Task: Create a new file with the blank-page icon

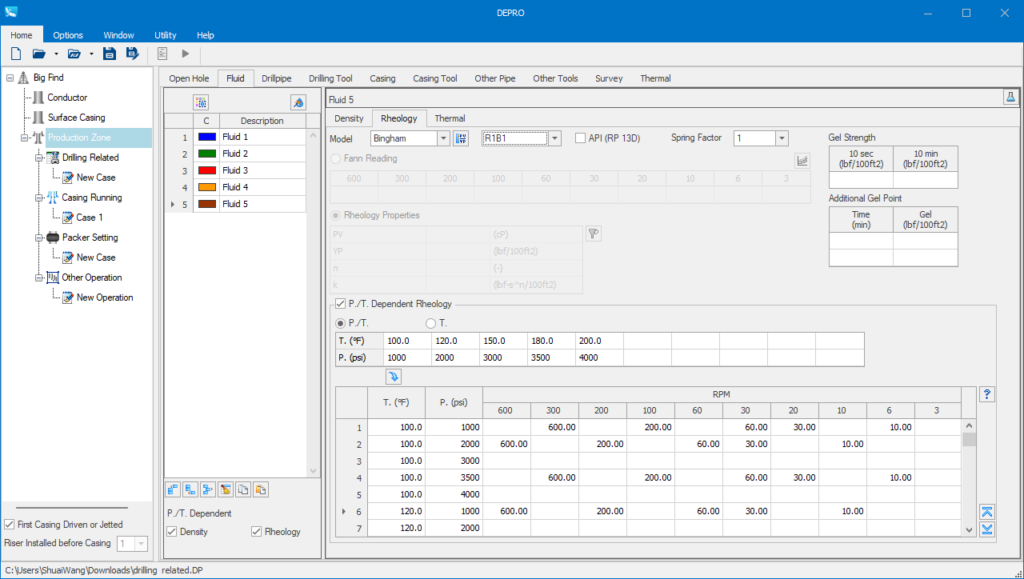Action: (16, 54)
